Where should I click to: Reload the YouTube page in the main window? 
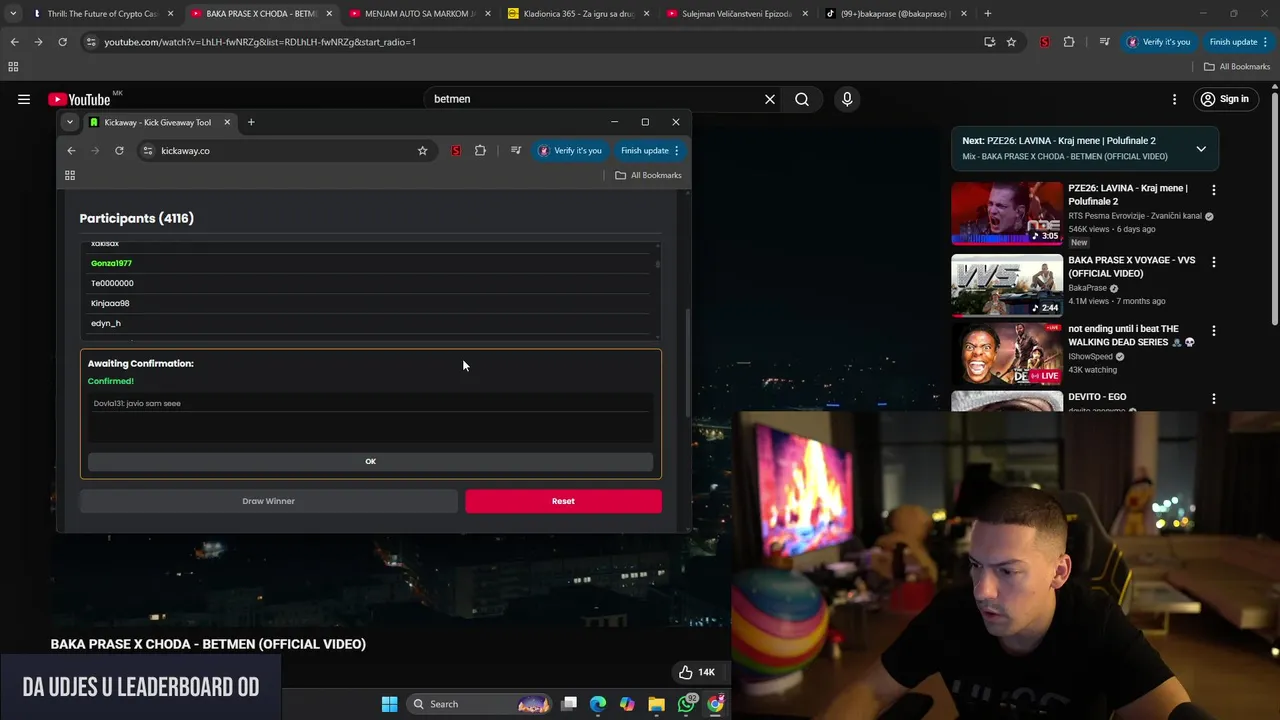(62, 42)
